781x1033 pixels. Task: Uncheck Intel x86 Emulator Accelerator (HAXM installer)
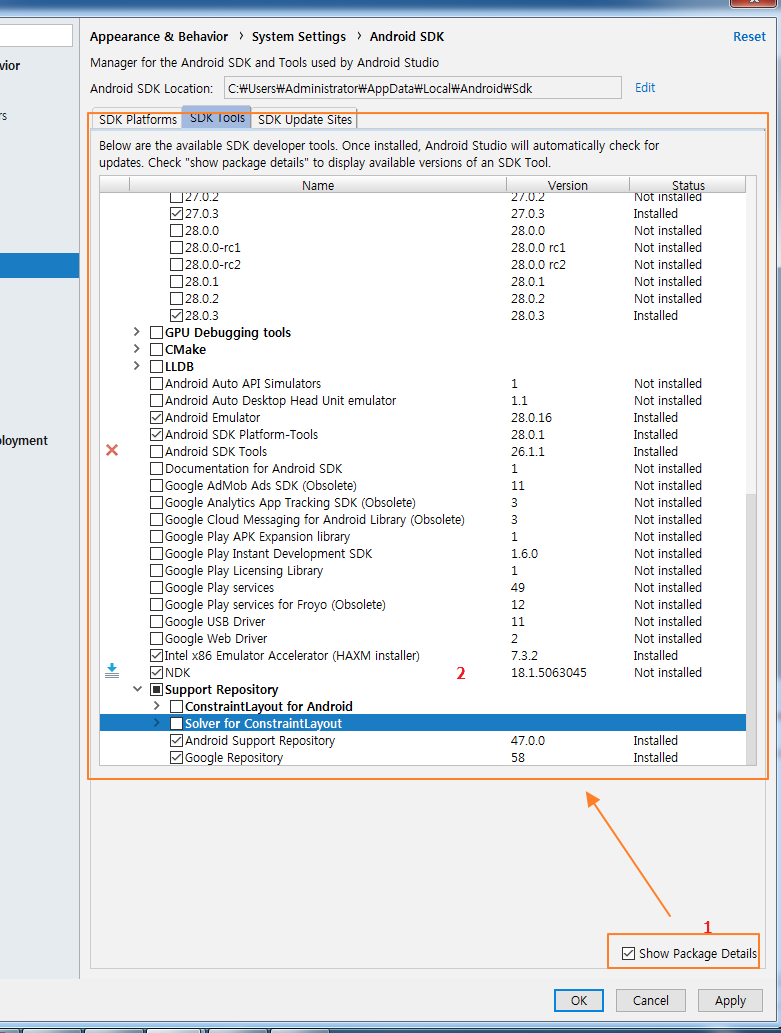click(x=156, y=656)
